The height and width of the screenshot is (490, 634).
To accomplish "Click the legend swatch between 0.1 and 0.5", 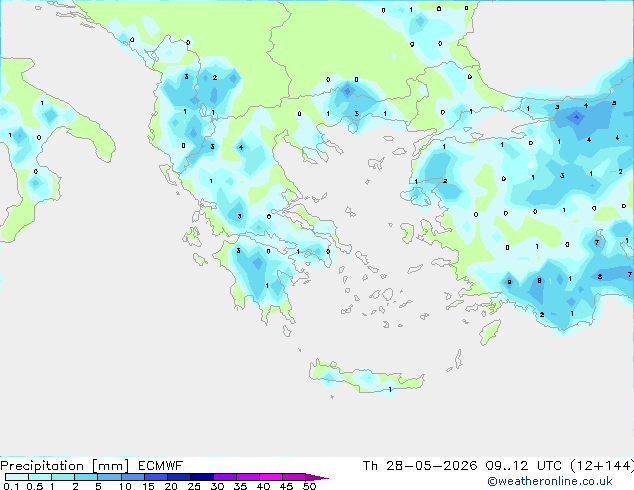I will (x=17, y=477).
